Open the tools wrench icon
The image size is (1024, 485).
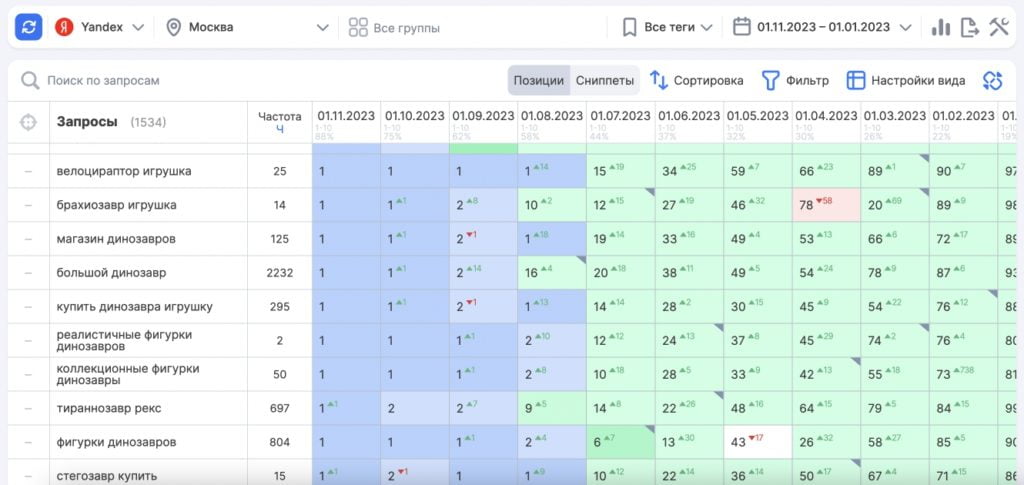pos(999,27)
